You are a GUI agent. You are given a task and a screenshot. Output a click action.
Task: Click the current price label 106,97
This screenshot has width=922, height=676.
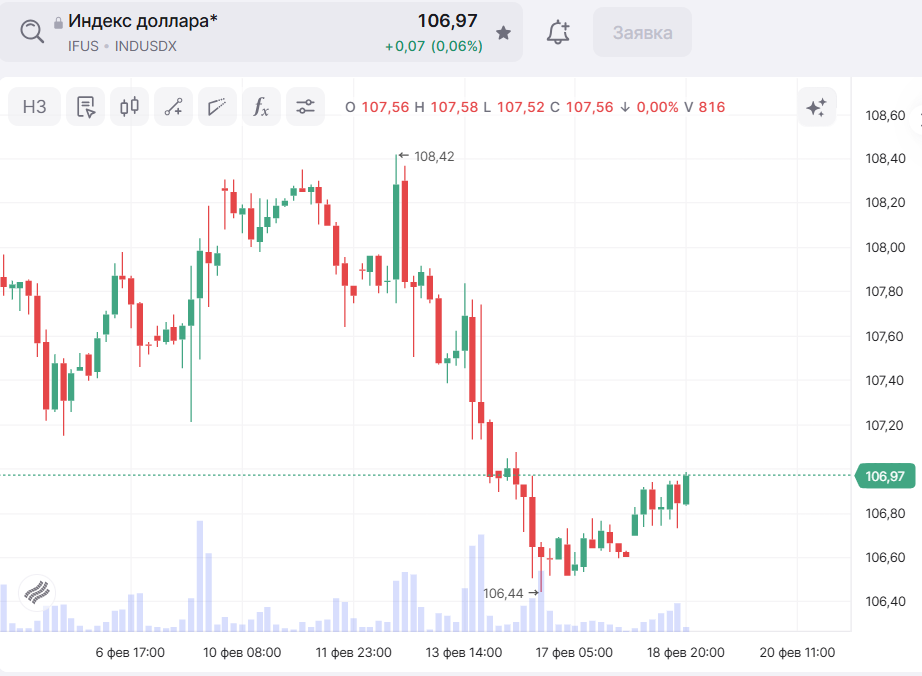click(x=885, y=476)
